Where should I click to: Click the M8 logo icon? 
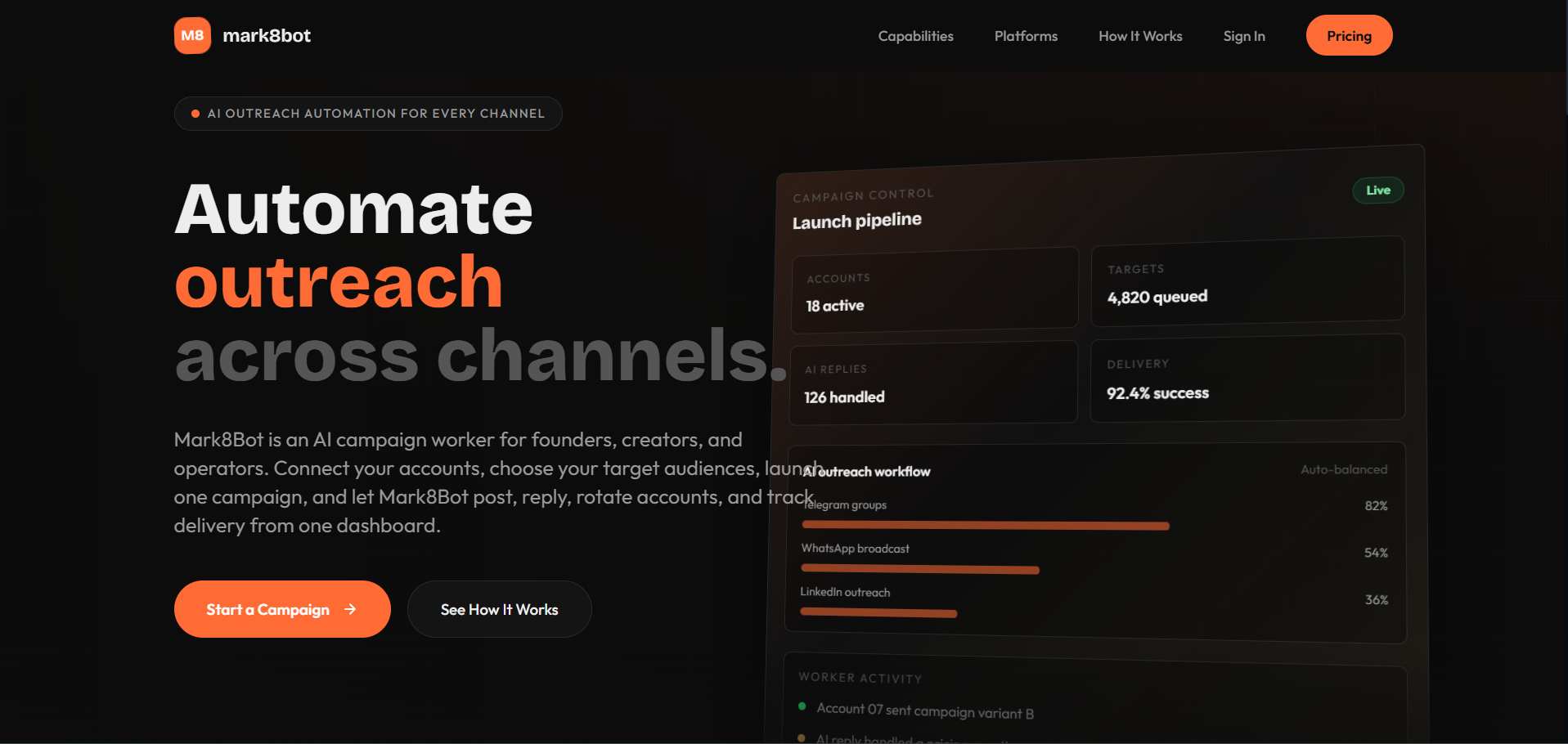192,35
